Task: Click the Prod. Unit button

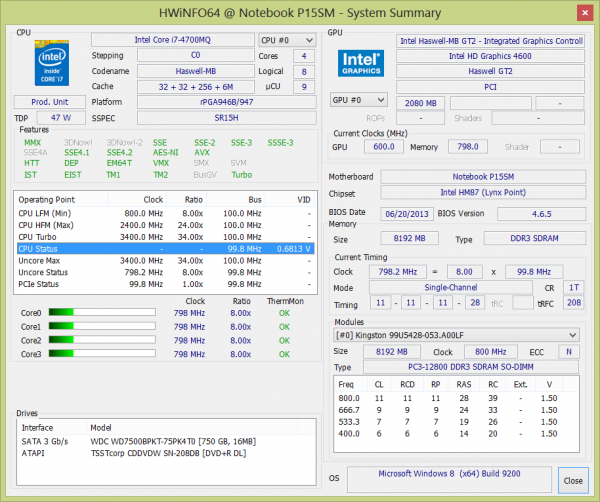Action: pyautogui.click(x=50, y=102)
